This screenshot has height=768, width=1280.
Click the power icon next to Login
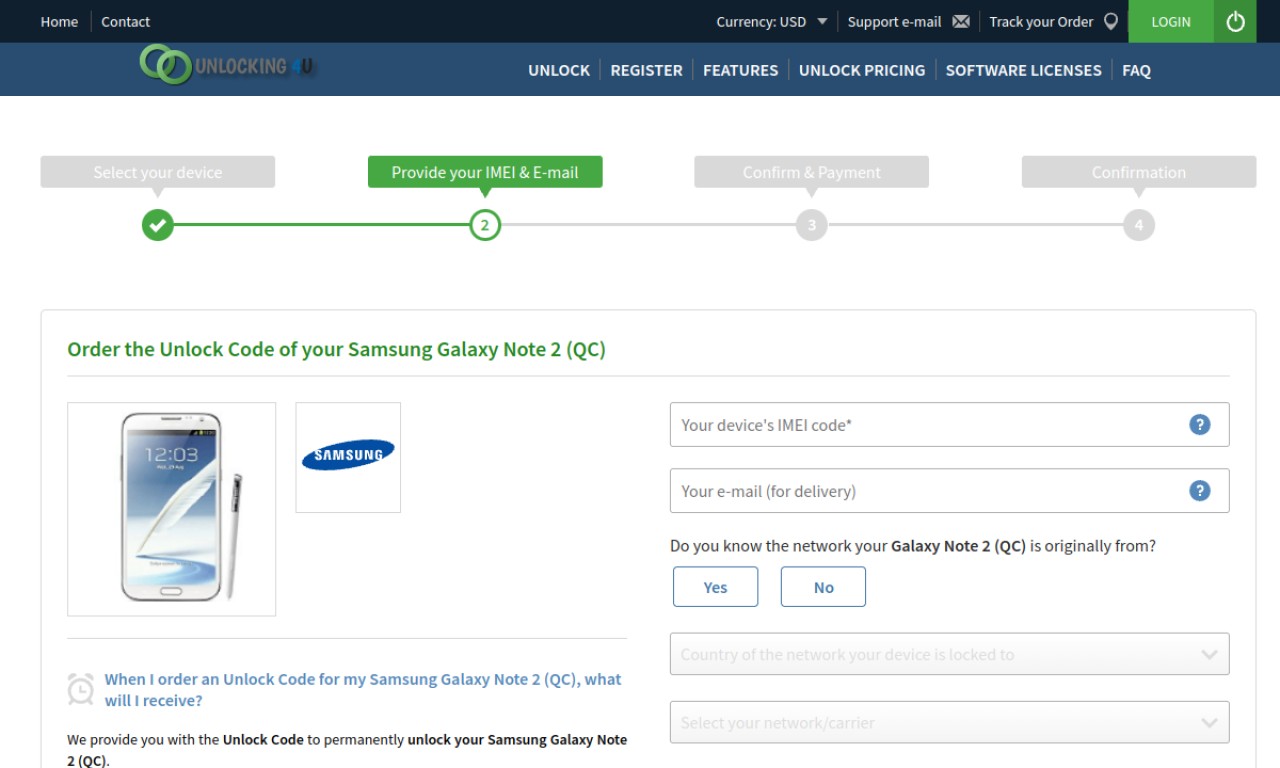[1235, 21]
